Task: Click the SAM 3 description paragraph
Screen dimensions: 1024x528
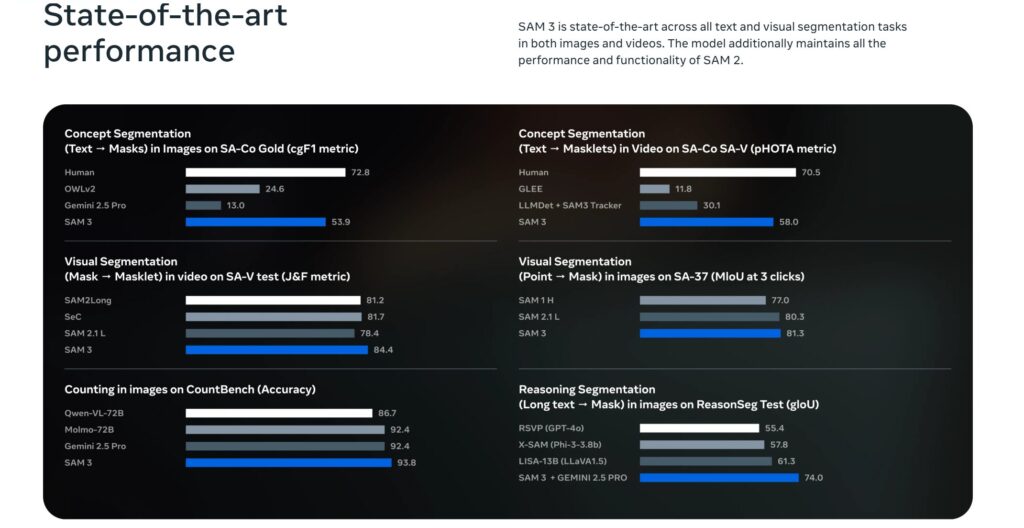Action: coord(712,44)
